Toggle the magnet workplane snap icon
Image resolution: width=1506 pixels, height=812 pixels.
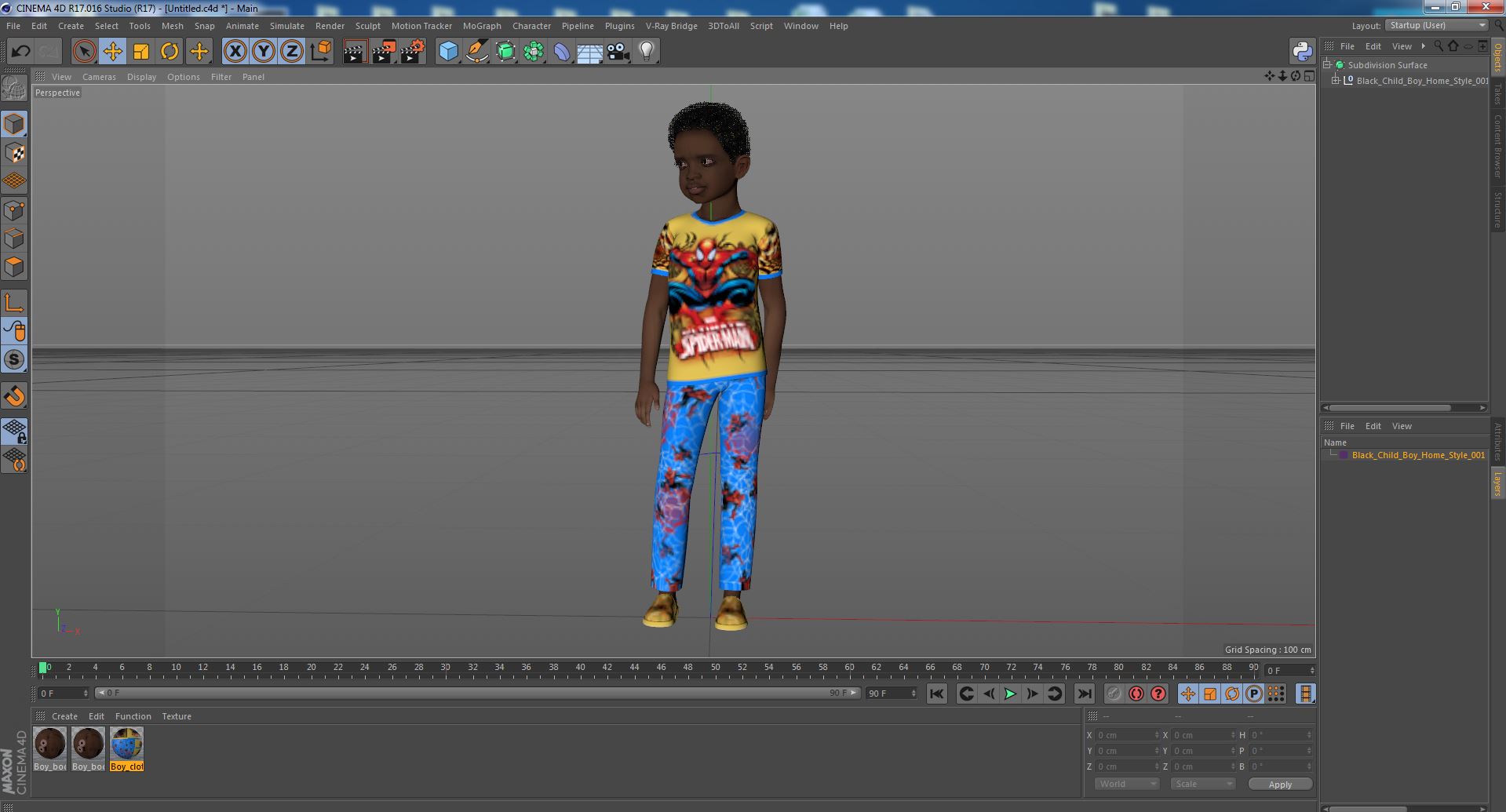tap(14, 396)
